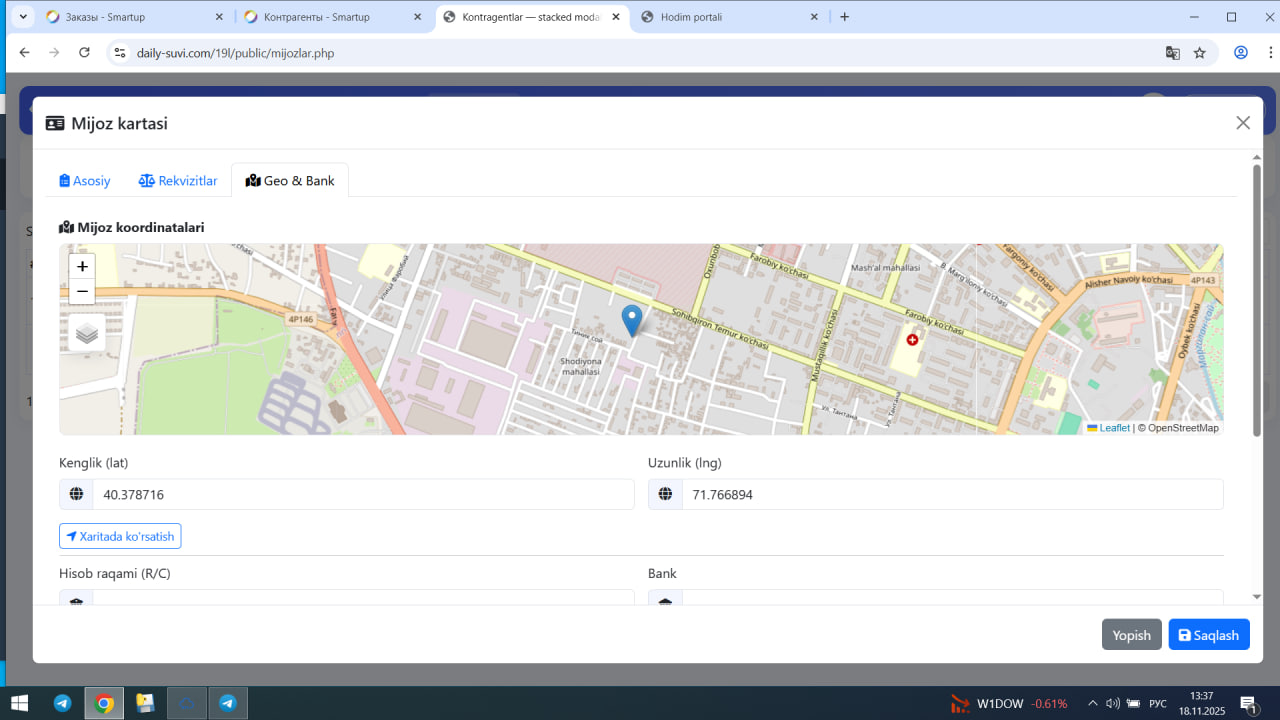
Task: Show hidden system tray icons
Action: [1092, 703]
